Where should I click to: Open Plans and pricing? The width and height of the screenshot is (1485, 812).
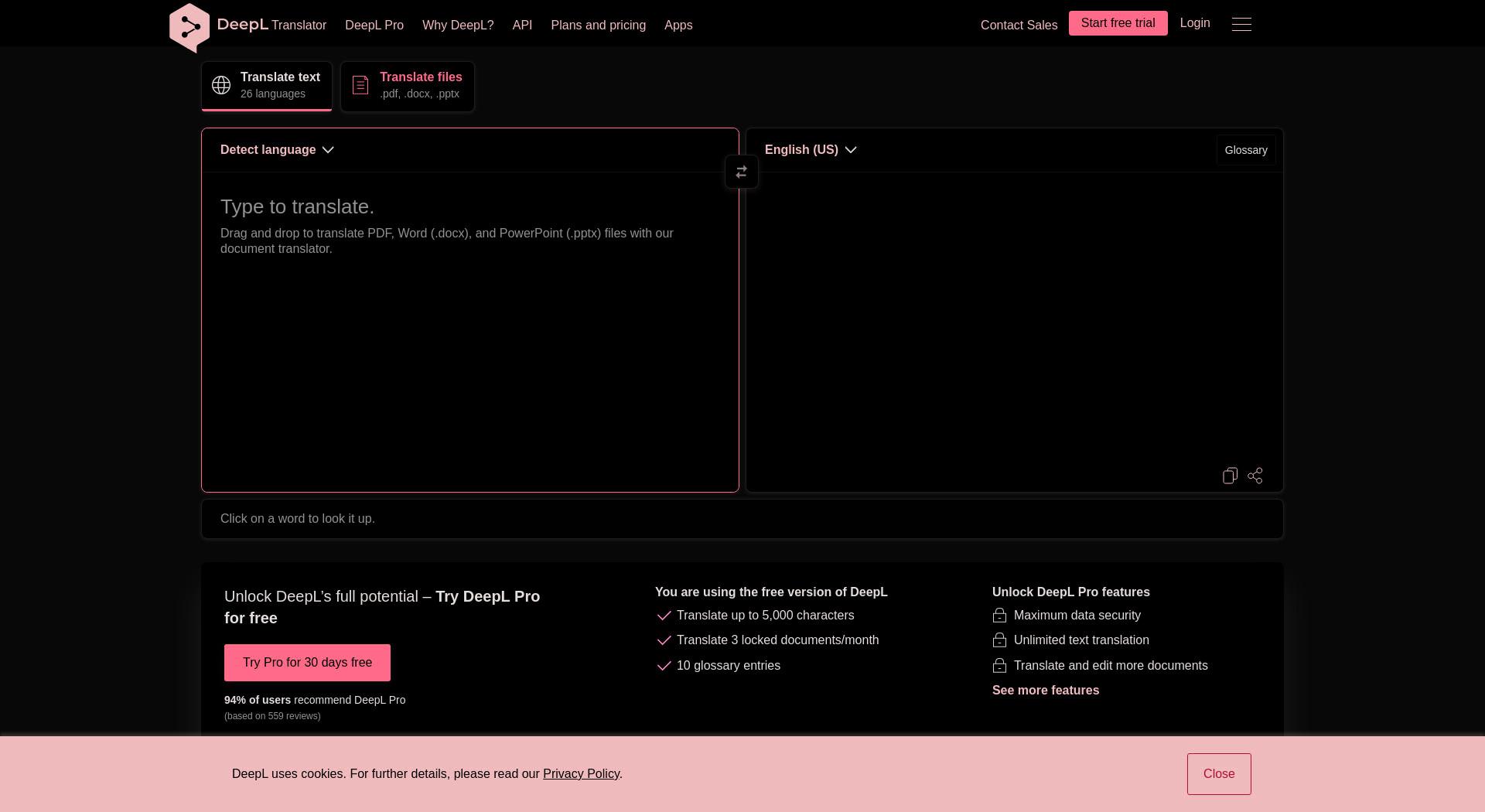click(x=598, y=26)
